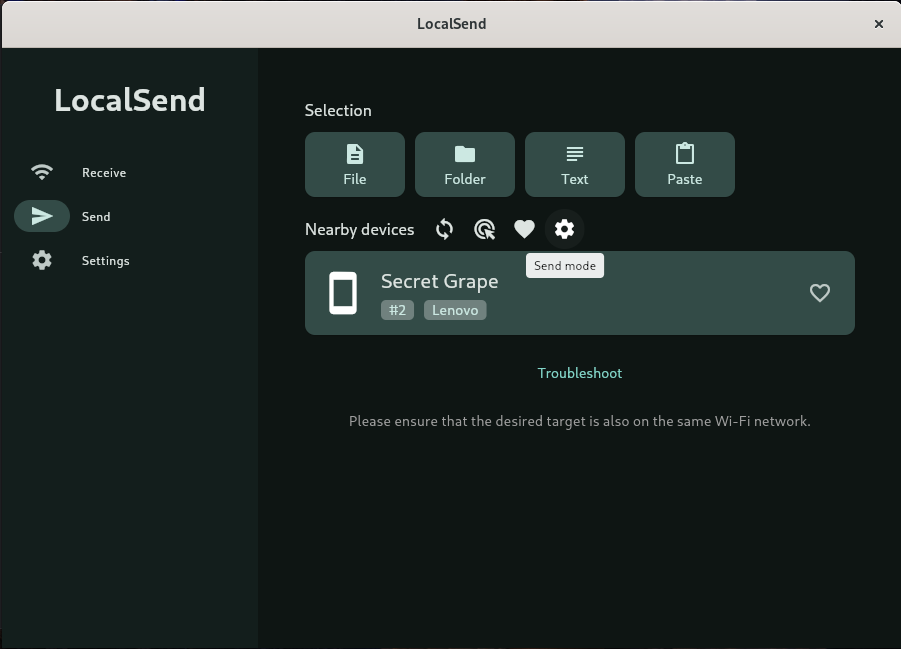Viewport: 901px width, 649px height.
Task: Click the Receive Wi-Fi icon
Action: [42, 172]
